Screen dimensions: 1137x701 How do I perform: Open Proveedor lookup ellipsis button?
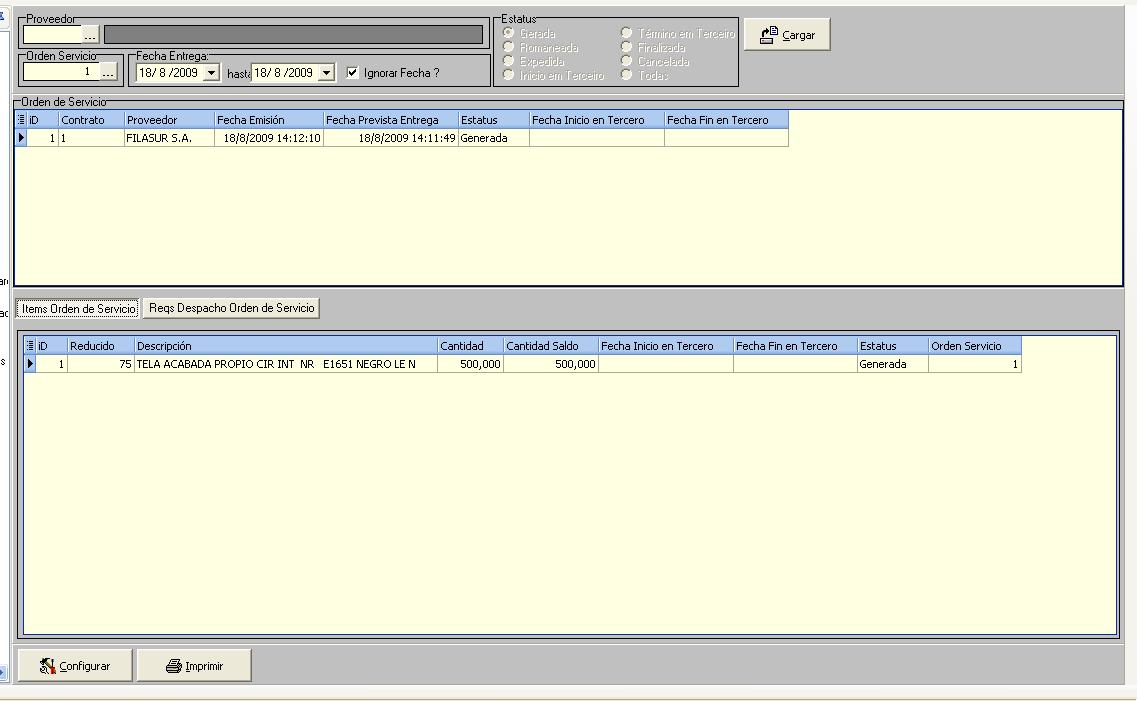[90, 35]
